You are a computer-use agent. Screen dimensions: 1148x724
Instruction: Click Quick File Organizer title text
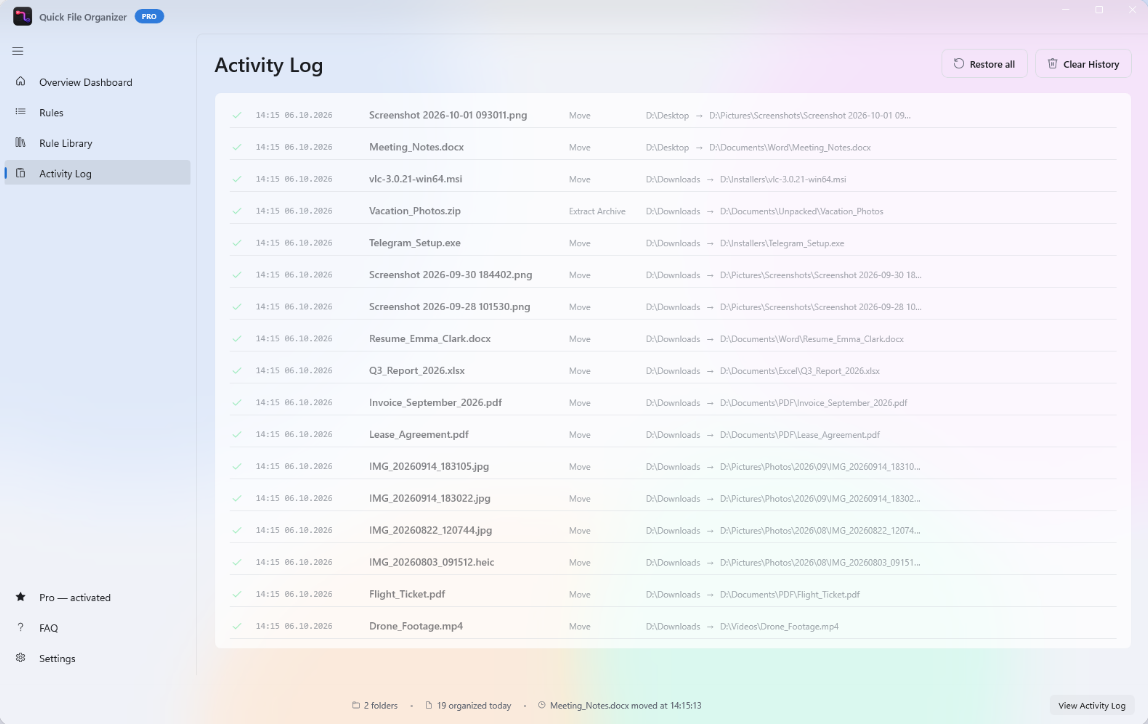tap(83, 17)
